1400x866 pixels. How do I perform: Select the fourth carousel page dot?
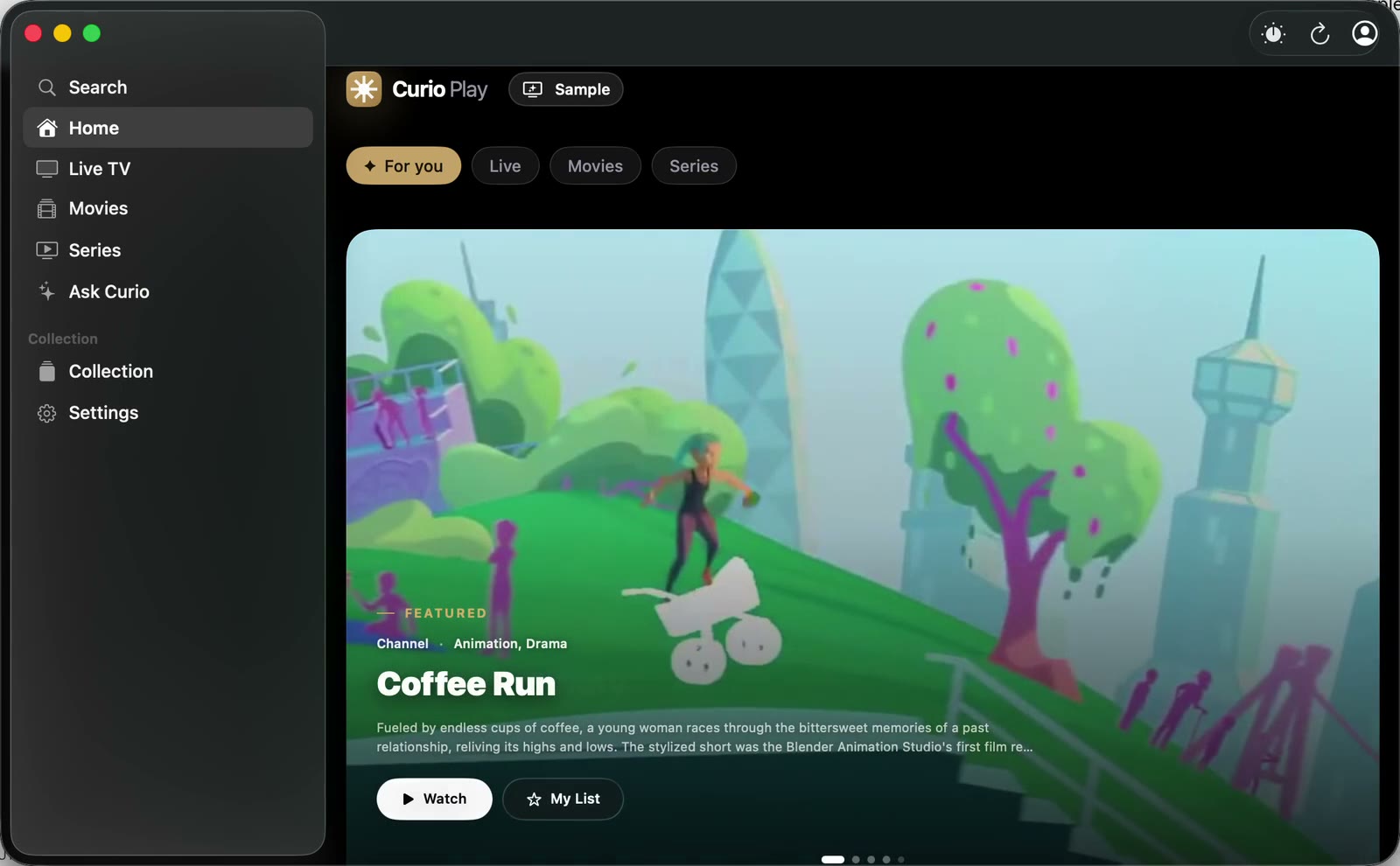pos(886,859)
